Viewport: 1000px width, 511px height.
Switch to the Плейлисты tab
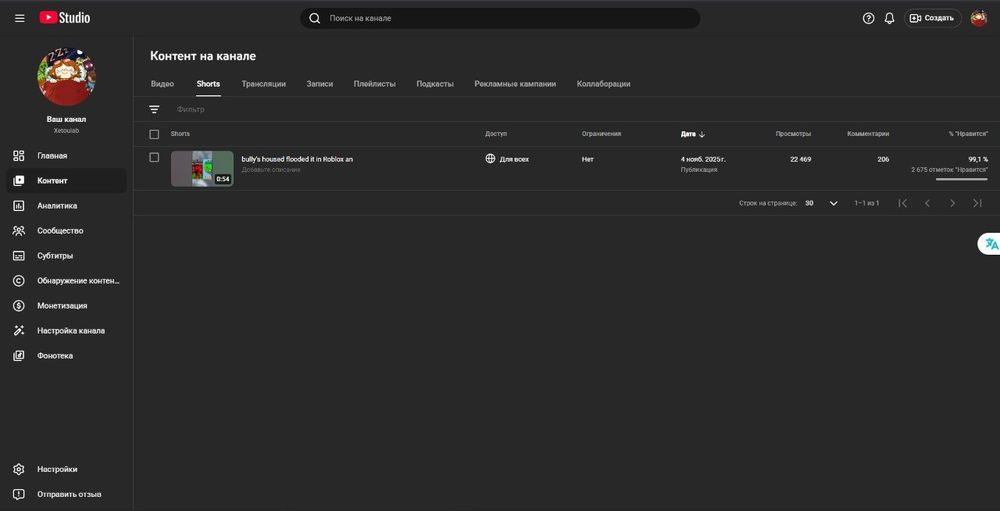(x=374, y=84)
